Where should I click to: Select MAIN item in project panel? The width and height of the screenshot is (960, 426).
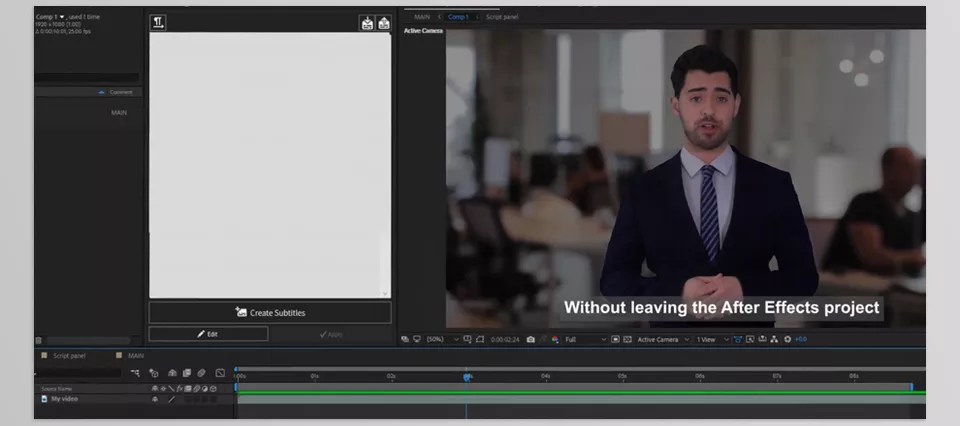[119, 113]
